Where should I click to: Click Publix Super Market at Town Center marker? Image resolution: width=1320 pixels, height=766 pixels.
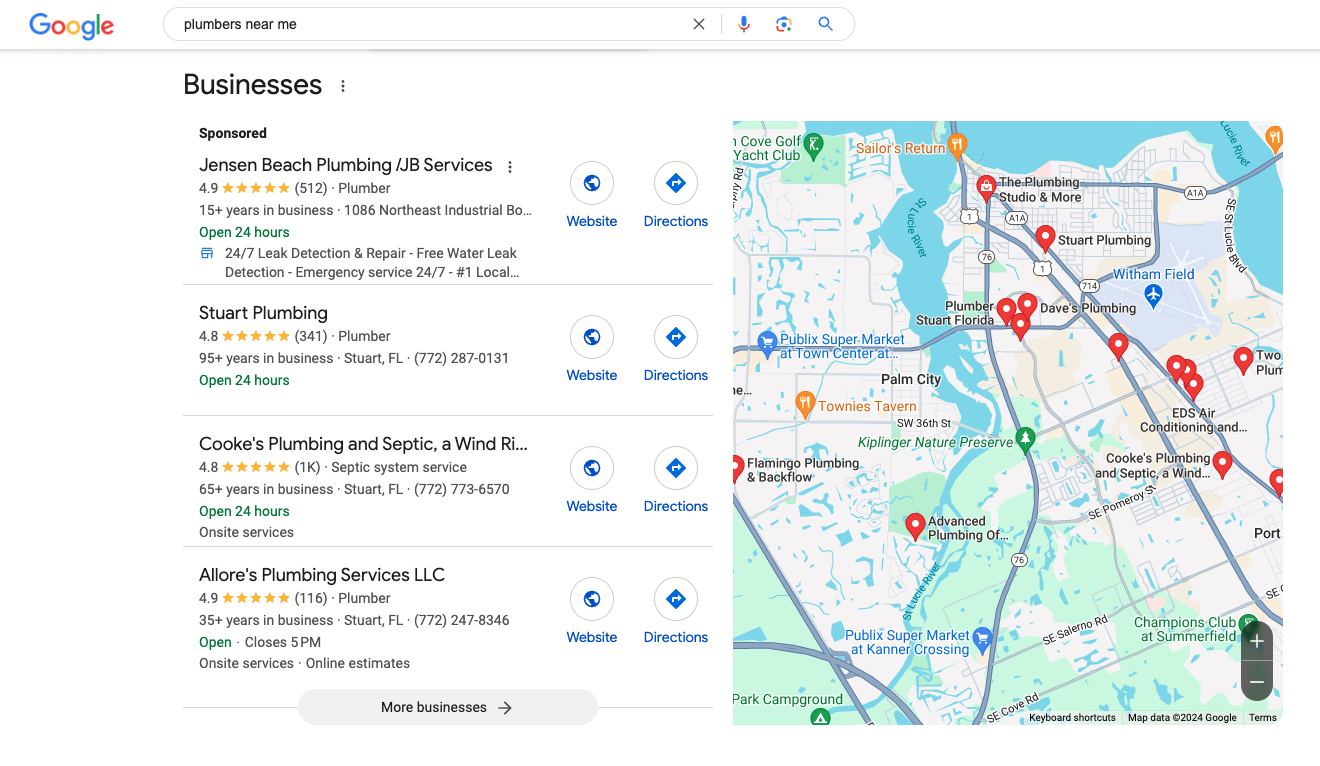click(x=767, y=344)
